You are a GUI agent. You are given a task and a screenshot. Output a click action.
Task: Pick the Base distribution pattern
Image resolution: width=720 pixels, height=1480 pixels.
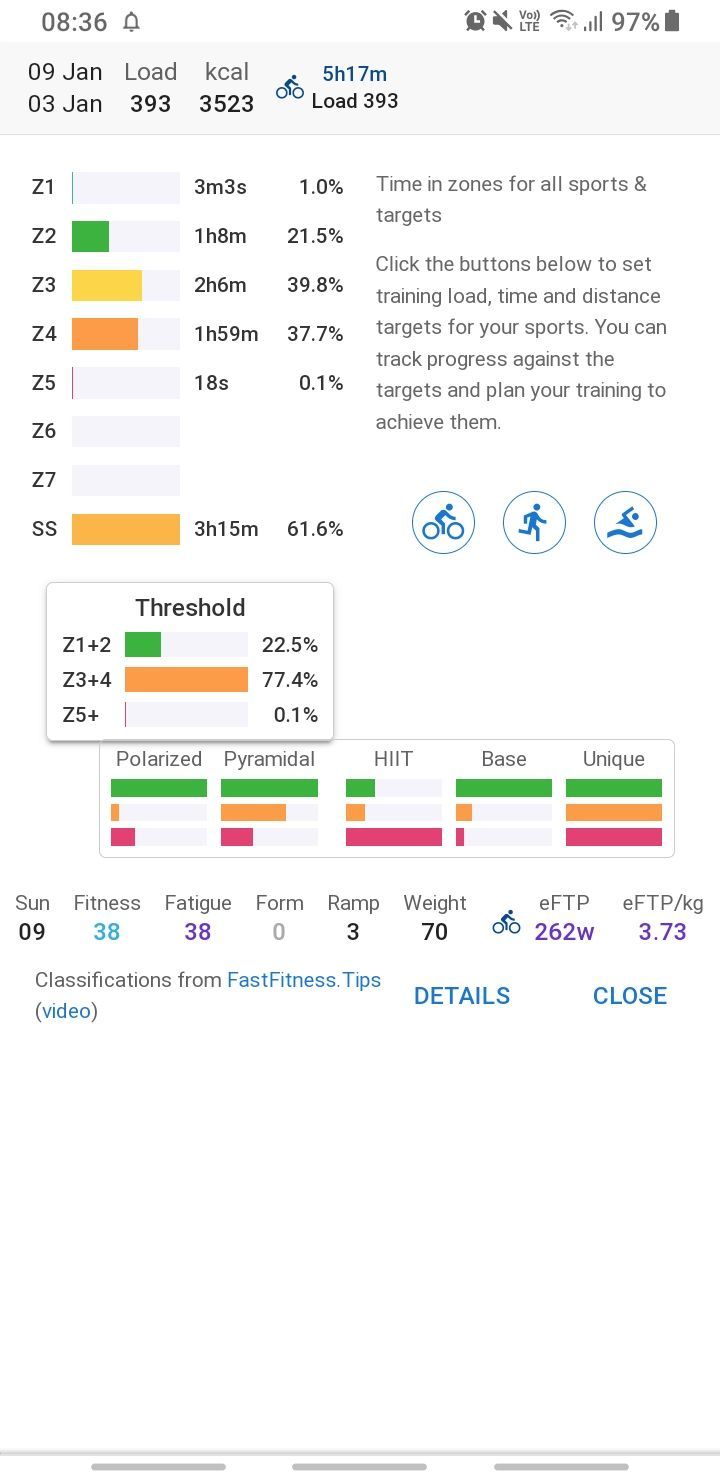click(503, 799)
